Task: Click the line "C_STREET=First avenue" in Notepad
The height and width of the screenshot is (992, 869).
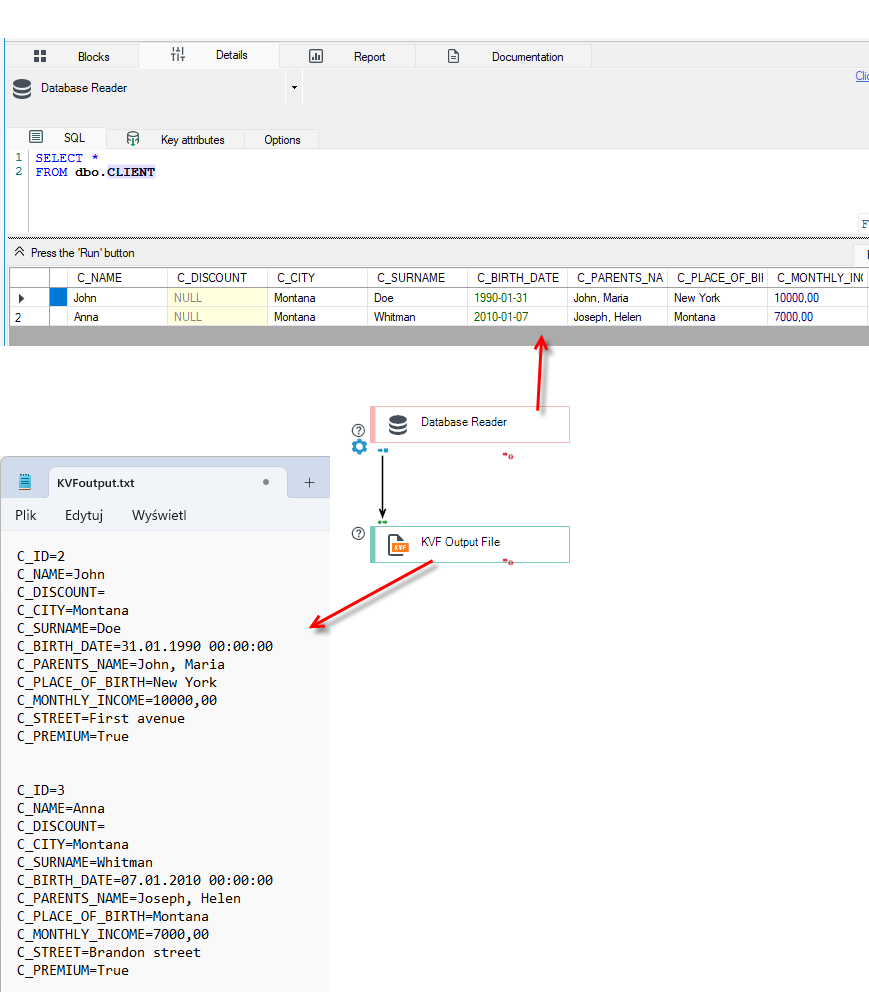Action: (x=101, y=718)
